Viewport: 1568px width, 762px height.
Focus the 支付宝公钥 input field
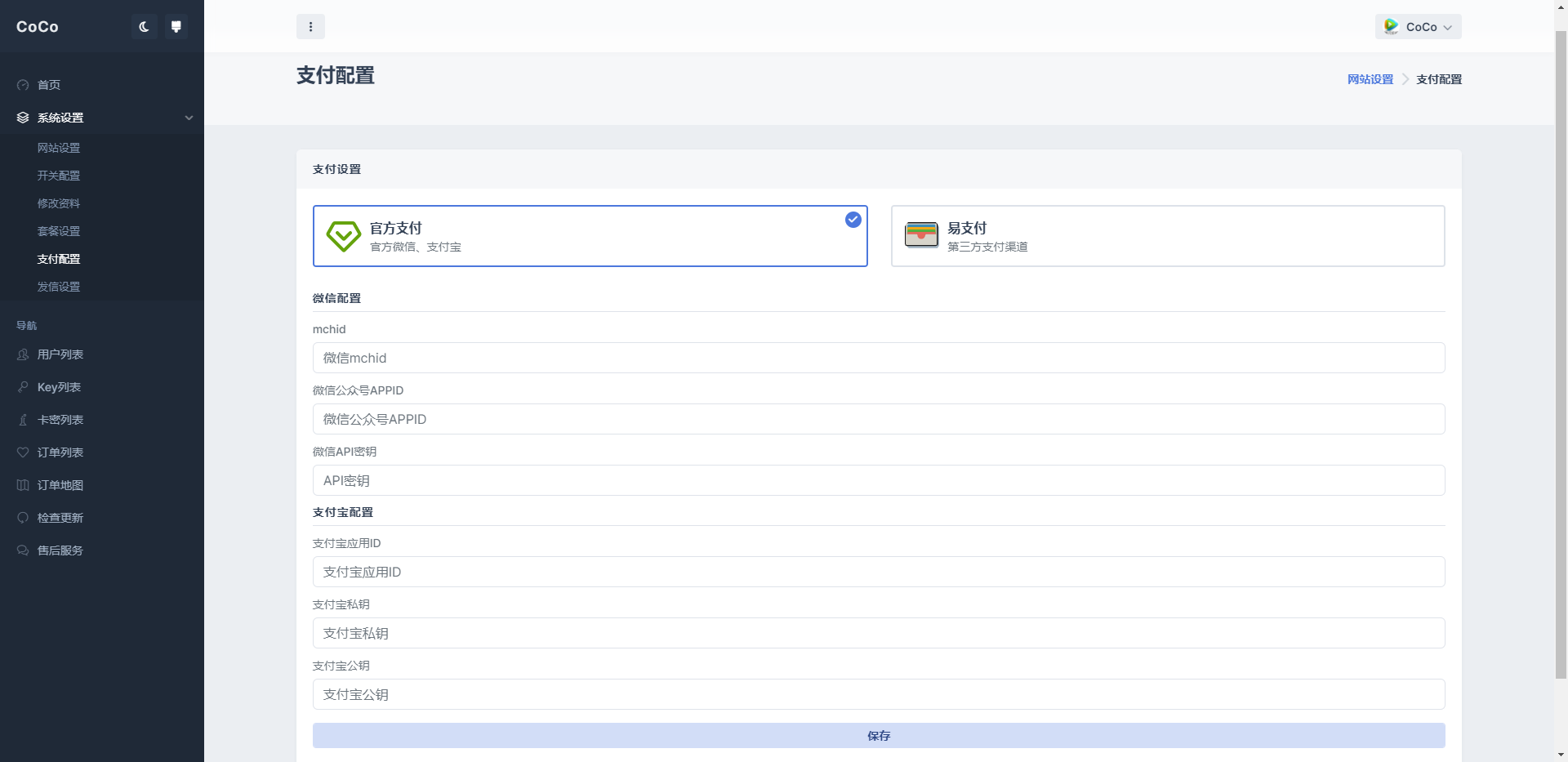pyautogui.click(x=879, y=694)
